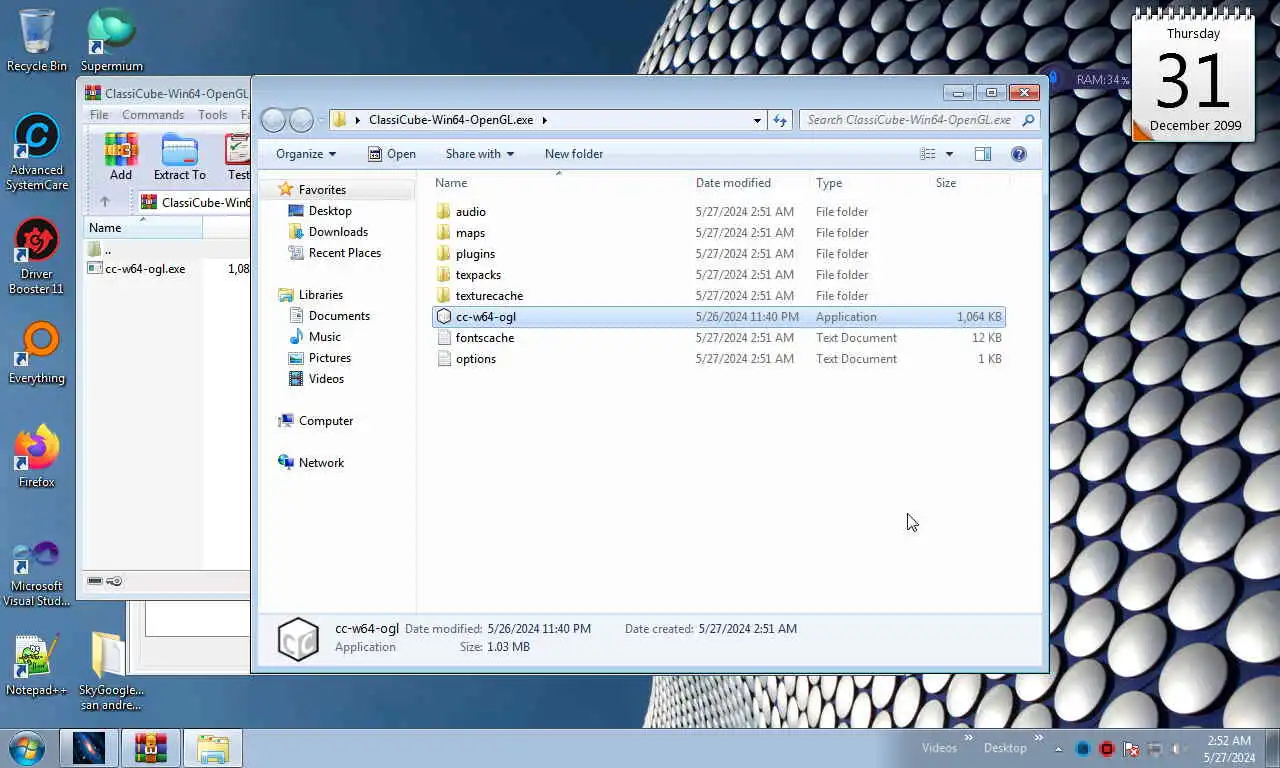
Task: Click Open button in Explorer toolbar
Action: point(392,154)
